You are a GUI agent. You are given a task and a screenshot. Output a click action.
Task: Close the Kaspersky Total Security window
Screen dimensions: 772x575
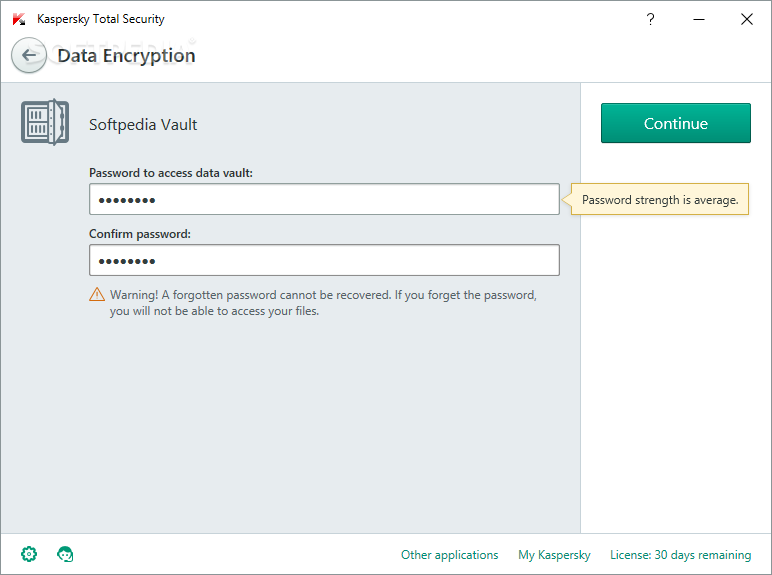pos(746,19)
